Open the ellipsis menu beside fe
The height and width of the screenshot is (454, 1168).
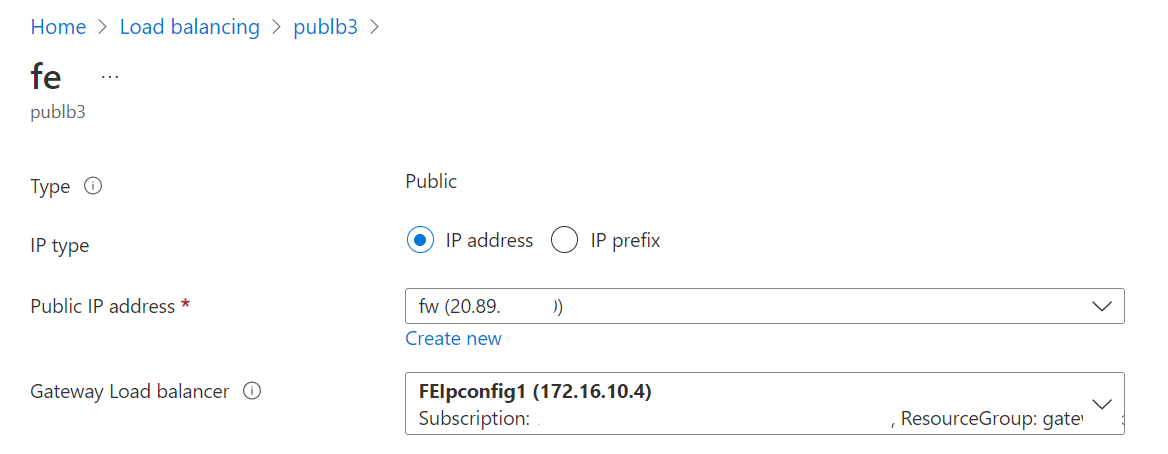point(110,77)
